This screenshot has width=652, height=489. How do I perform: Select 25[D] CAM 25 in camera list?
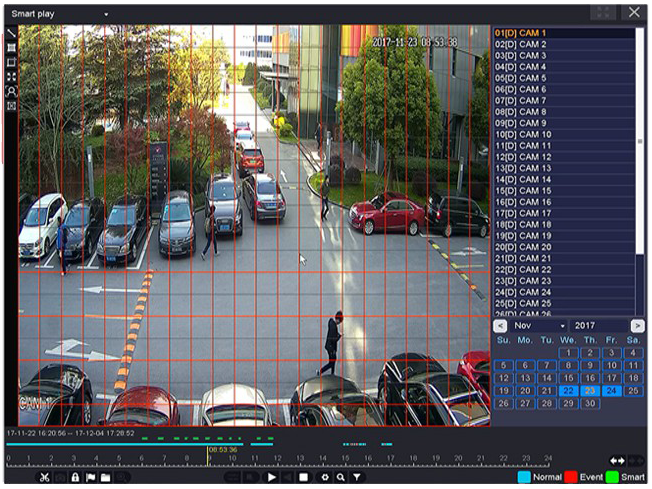tap(564, 304)
